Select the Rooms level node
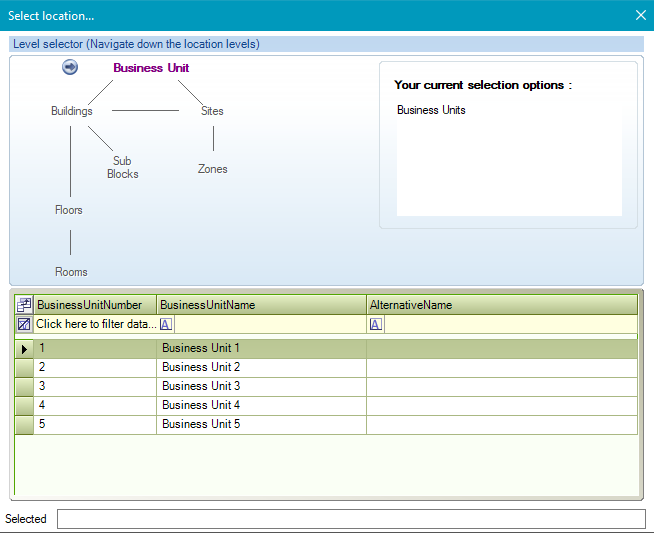Viewport: 654px width, 533px height. coord(71,272)
